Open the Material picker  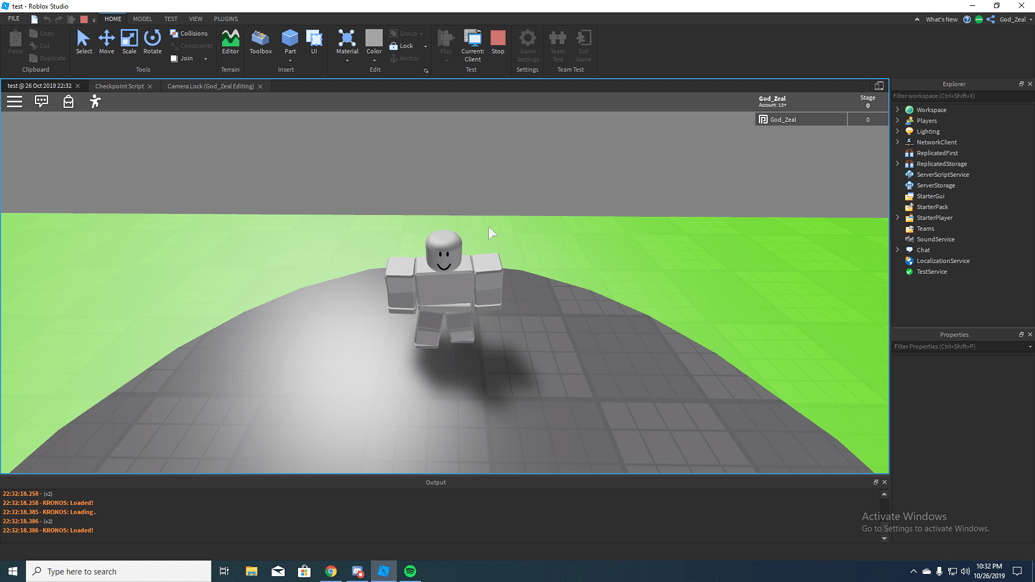pos(346,40)
